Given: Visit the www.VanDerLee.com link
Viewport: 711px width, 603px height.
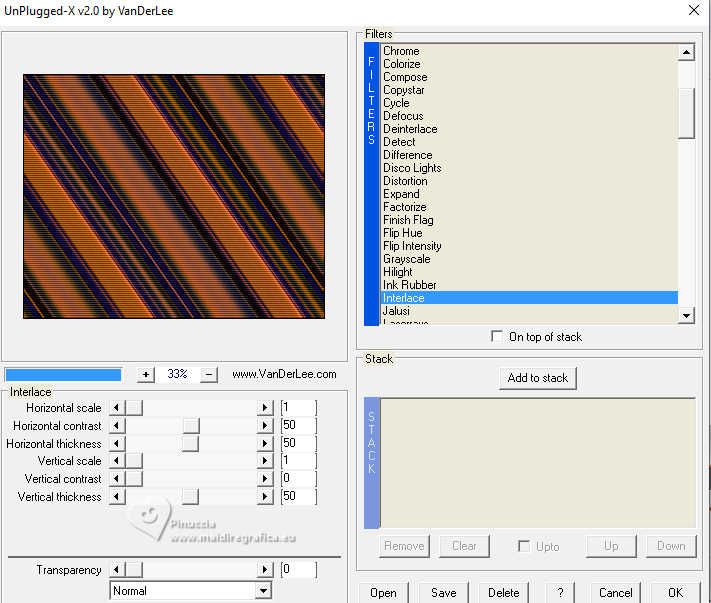Looking at the screenshot, I should [284, 374].
